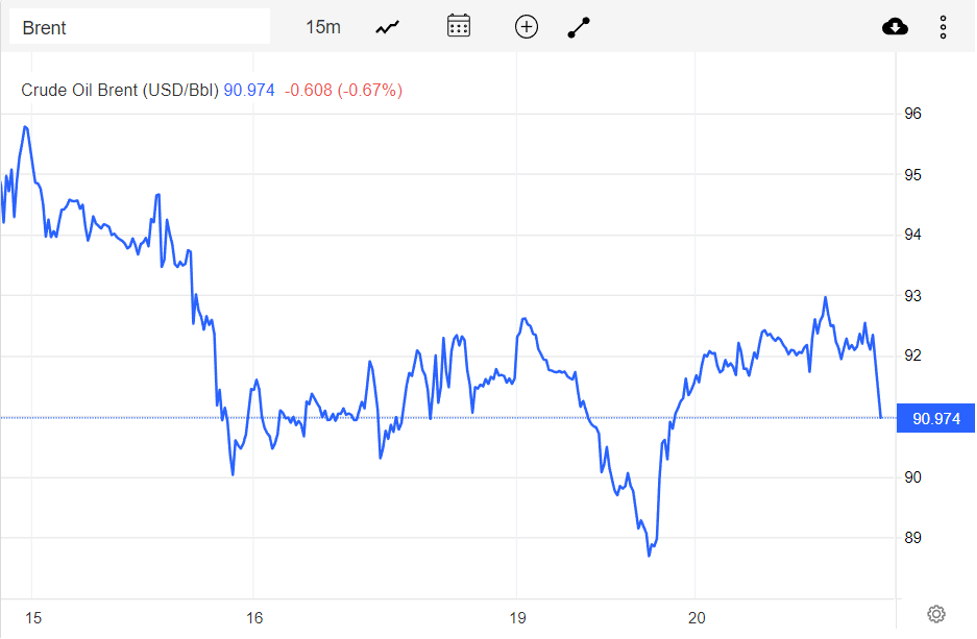This screenshot has height=639, width=977.
Task: Click the 96 label on price axis
Action: pyautogui.click(x=913, y=114)
